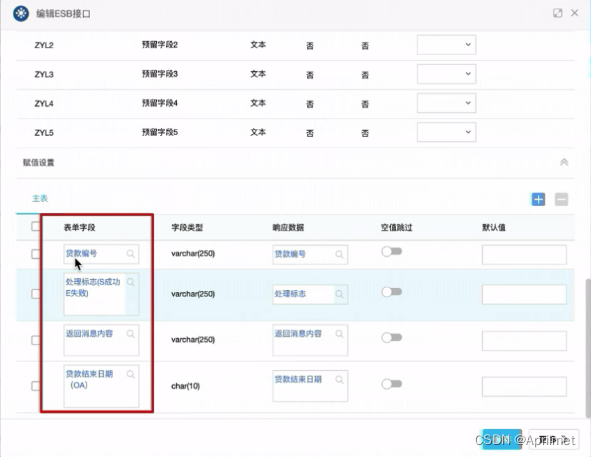
Task: Click the 处理标志 response data box
Action: click(310, 294)
